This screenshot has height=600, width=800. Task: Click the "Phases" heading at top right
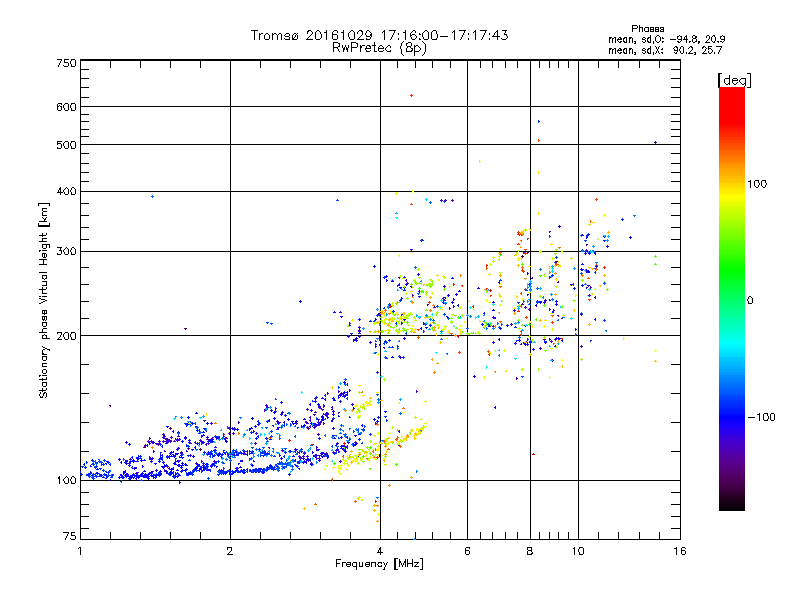pyautogui.click(x=647, y=29)
